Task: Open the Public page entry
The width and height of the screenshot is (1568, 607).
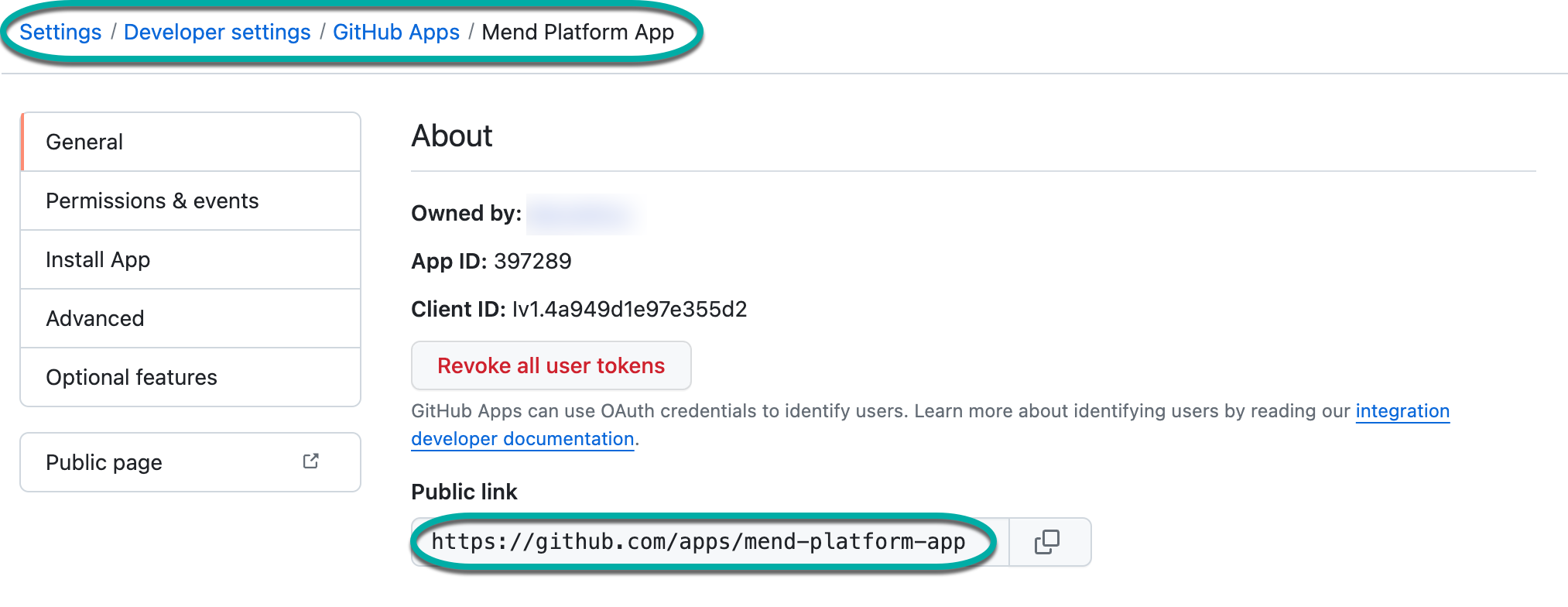Action: pos(104,462)
